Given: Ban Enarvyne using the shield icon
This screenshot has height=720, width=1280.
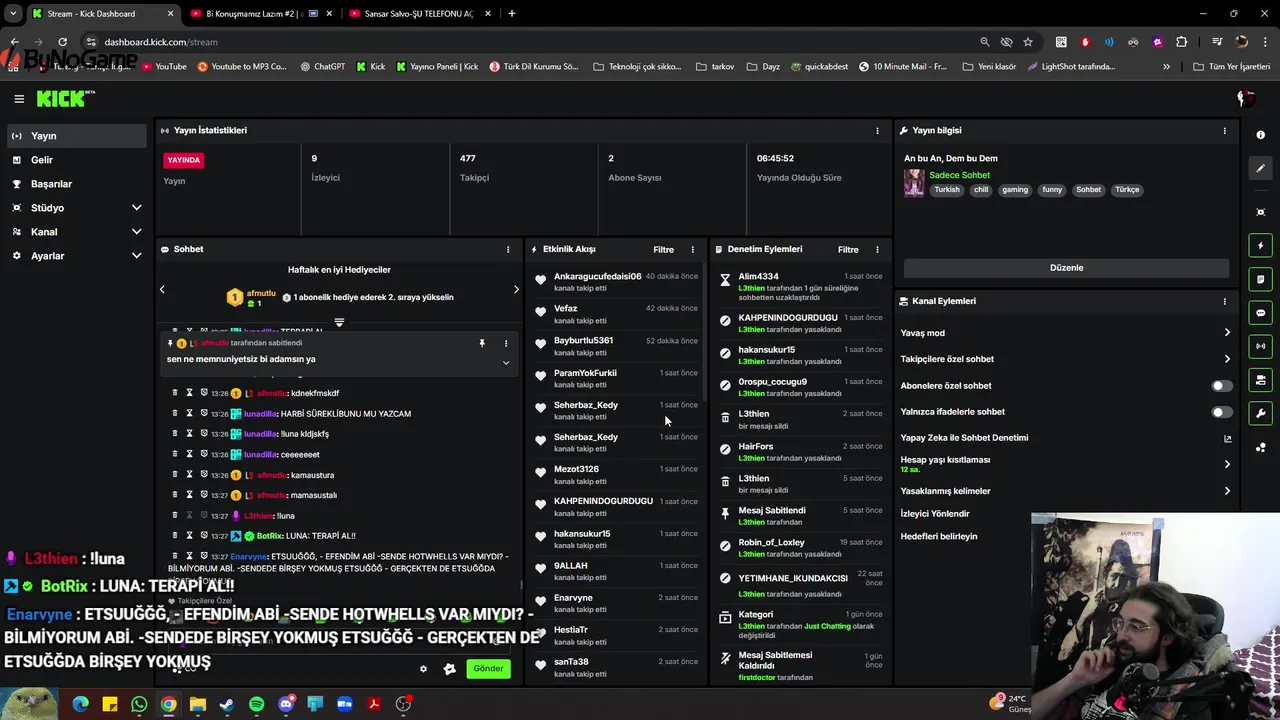Looking at the screenshot, I should [204, 556].
